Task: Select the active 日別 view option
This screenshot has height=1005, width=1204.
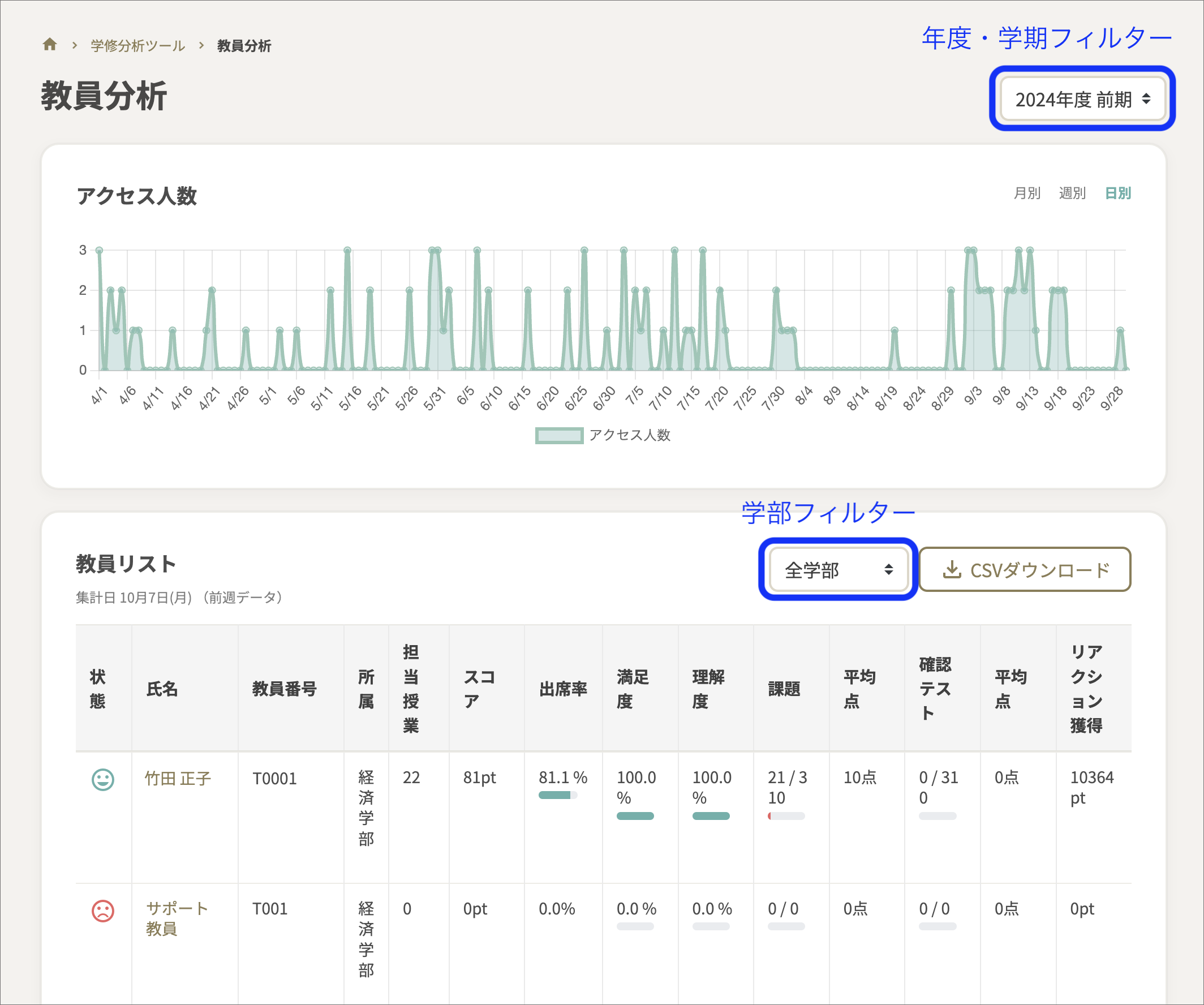Action: [x=1117, y=193]
